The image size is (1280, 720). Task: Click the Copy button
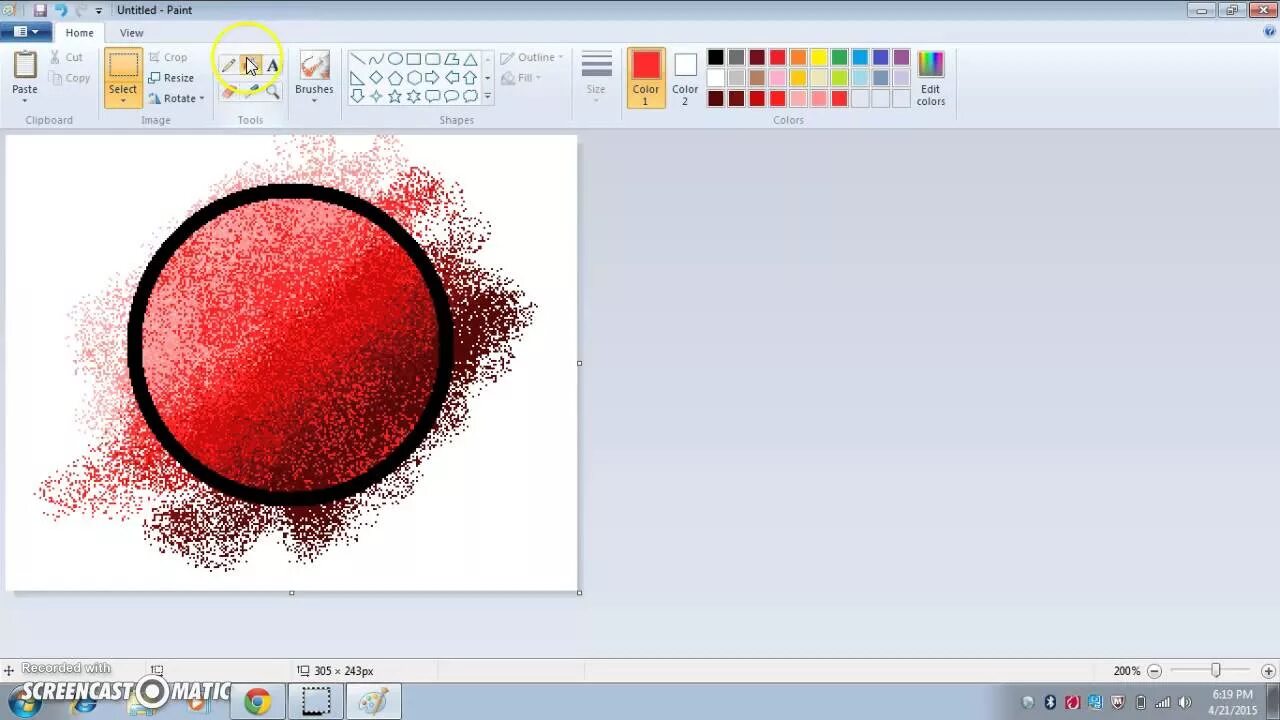(x=69, y=78)
